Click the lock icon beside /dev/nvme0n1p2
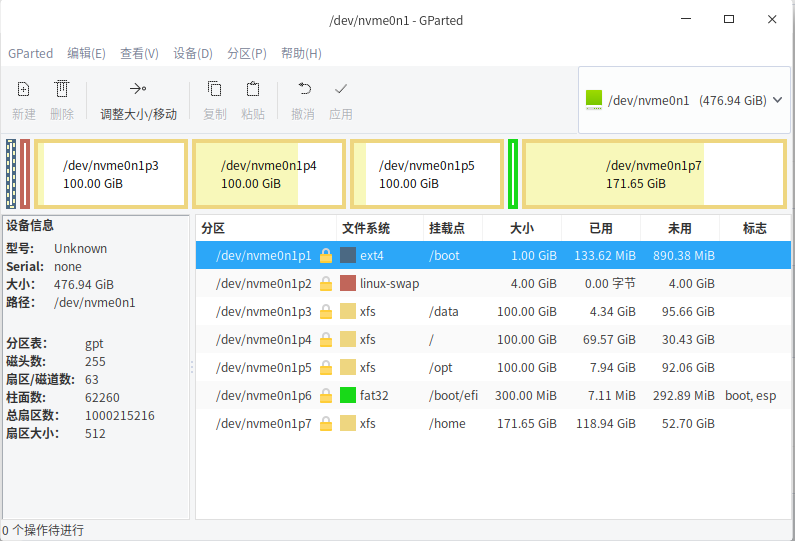Screen dimensions: 795x541 326,283
